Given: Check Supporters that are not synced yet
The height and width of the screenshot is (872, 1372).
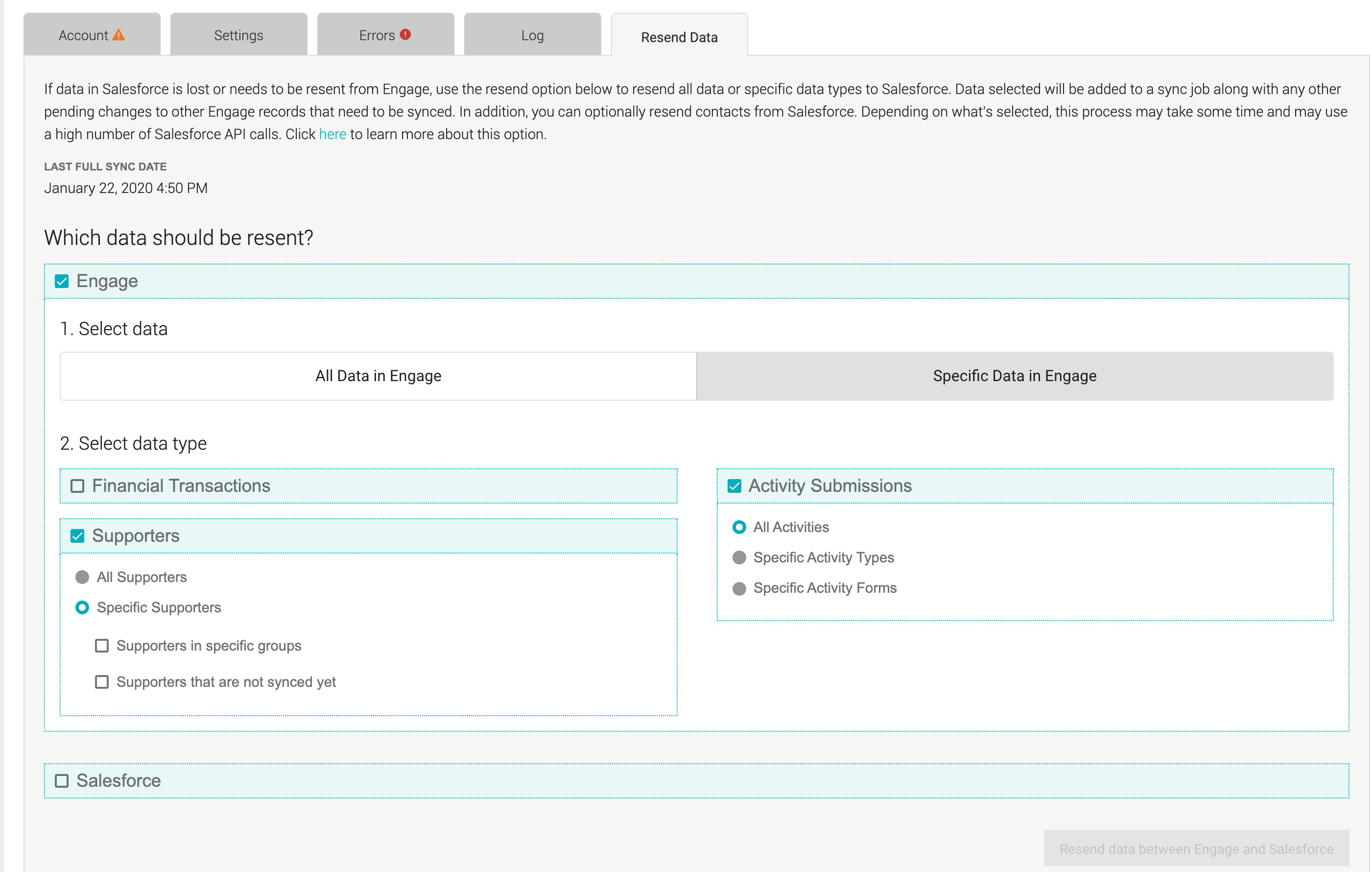Looking at the screenshot, I should tap(102, 682).
